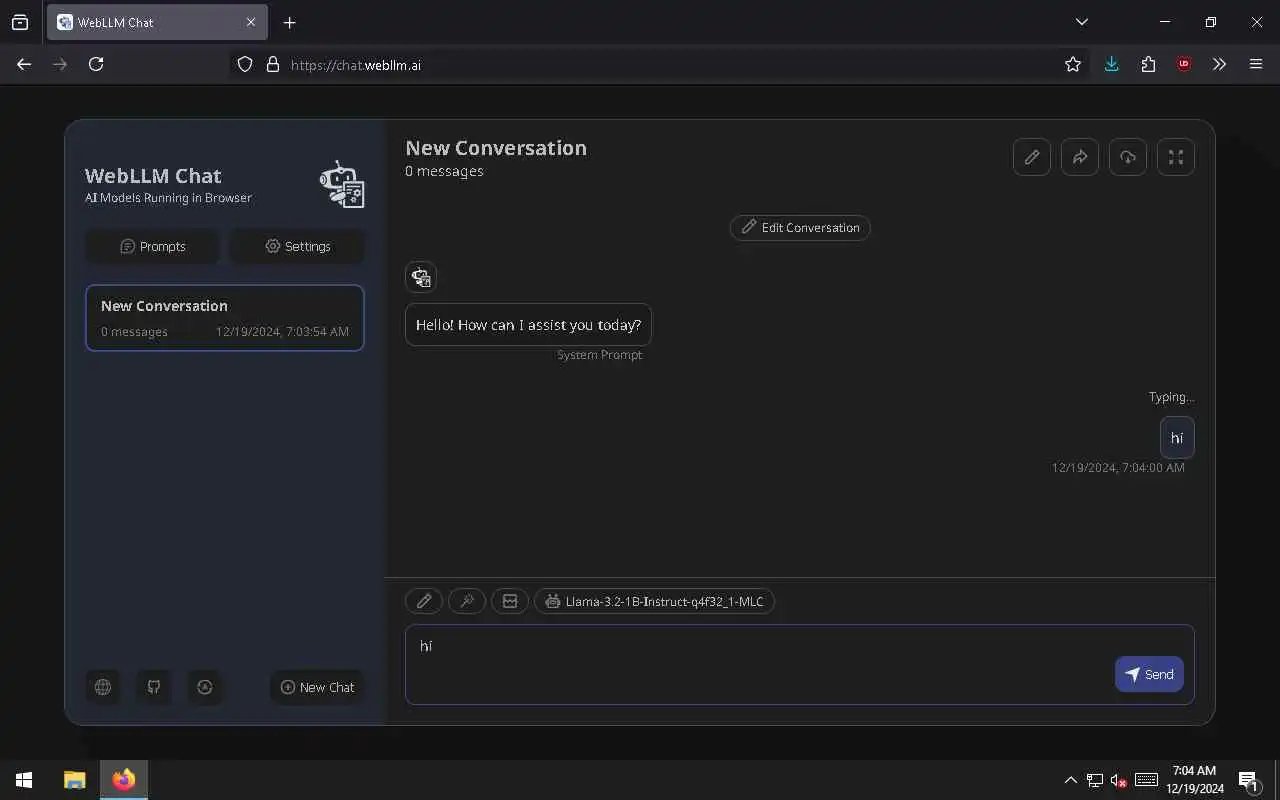The width and height of the screenshot is (1280, 800).
Task: Open File Explorer from the taskbar
Action: coord(74,780)
